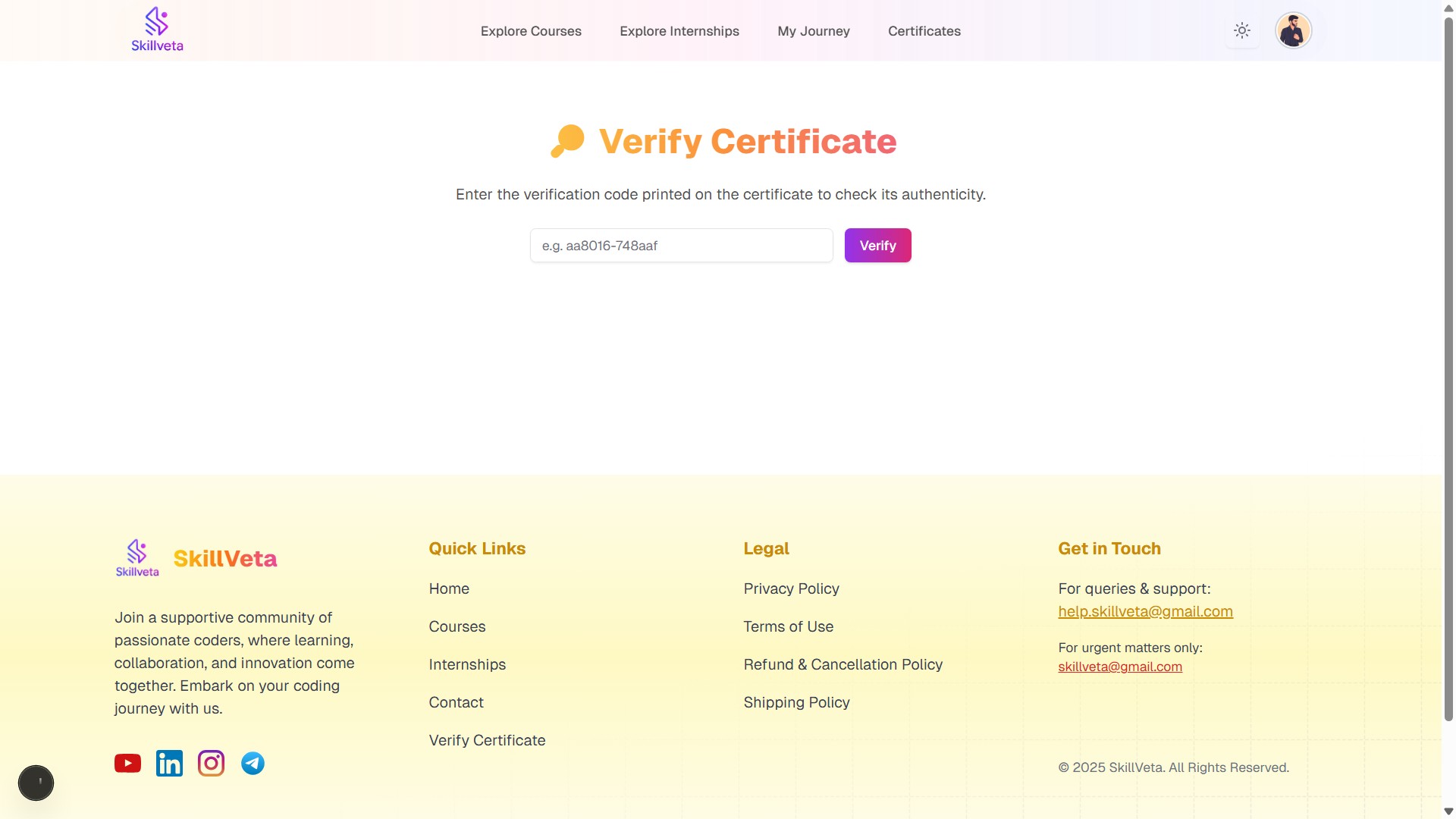1456x819 pixels.
Task: Open Refund & Cancellation Policy link
Action: pos(843,664)
